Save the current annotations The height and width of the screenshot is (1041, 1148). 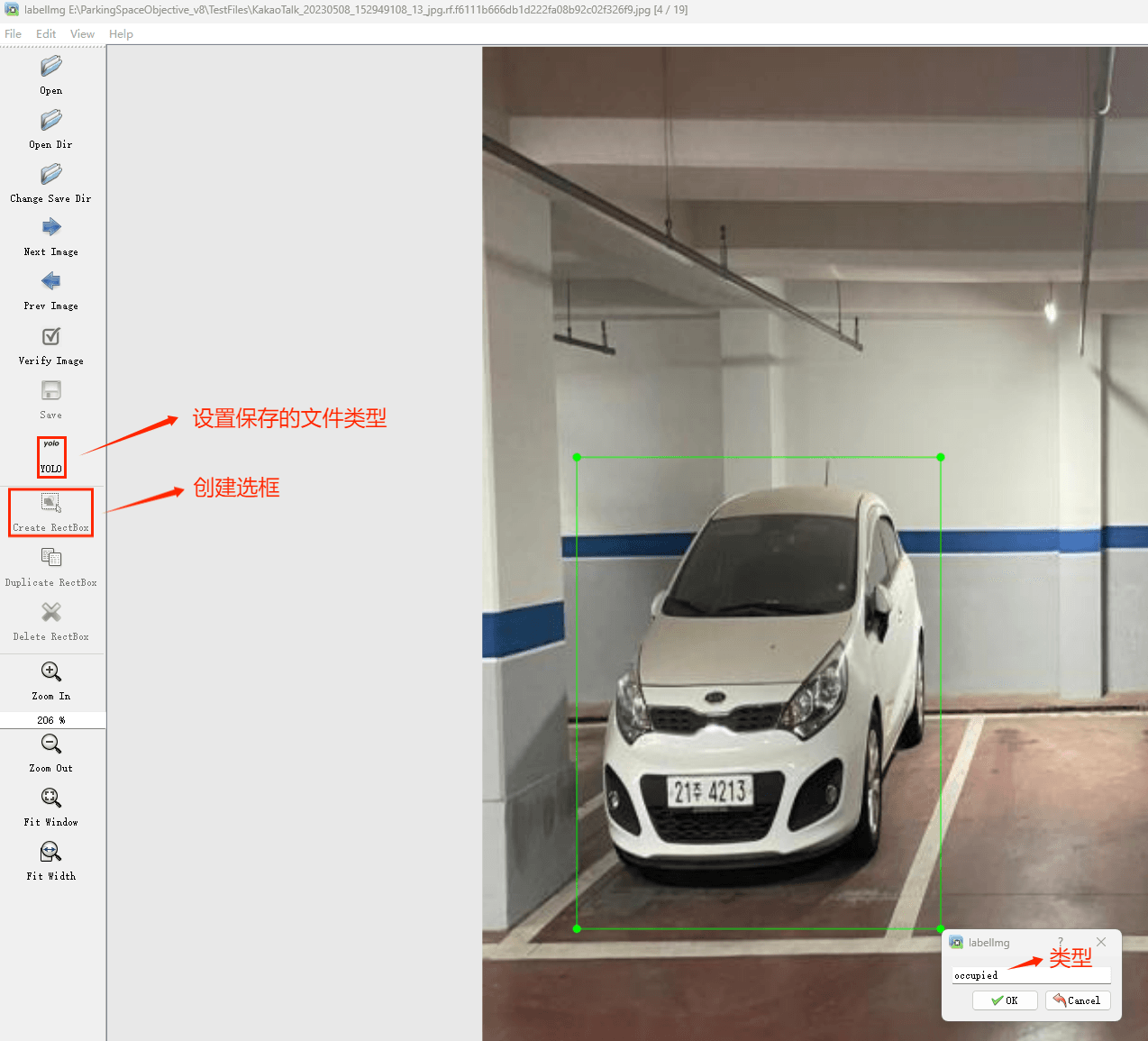[x=51, y=400]
